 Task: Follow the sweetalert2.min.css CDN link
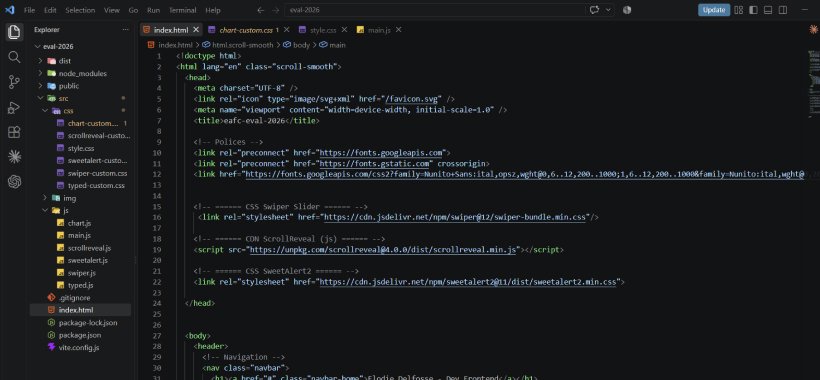468,282
